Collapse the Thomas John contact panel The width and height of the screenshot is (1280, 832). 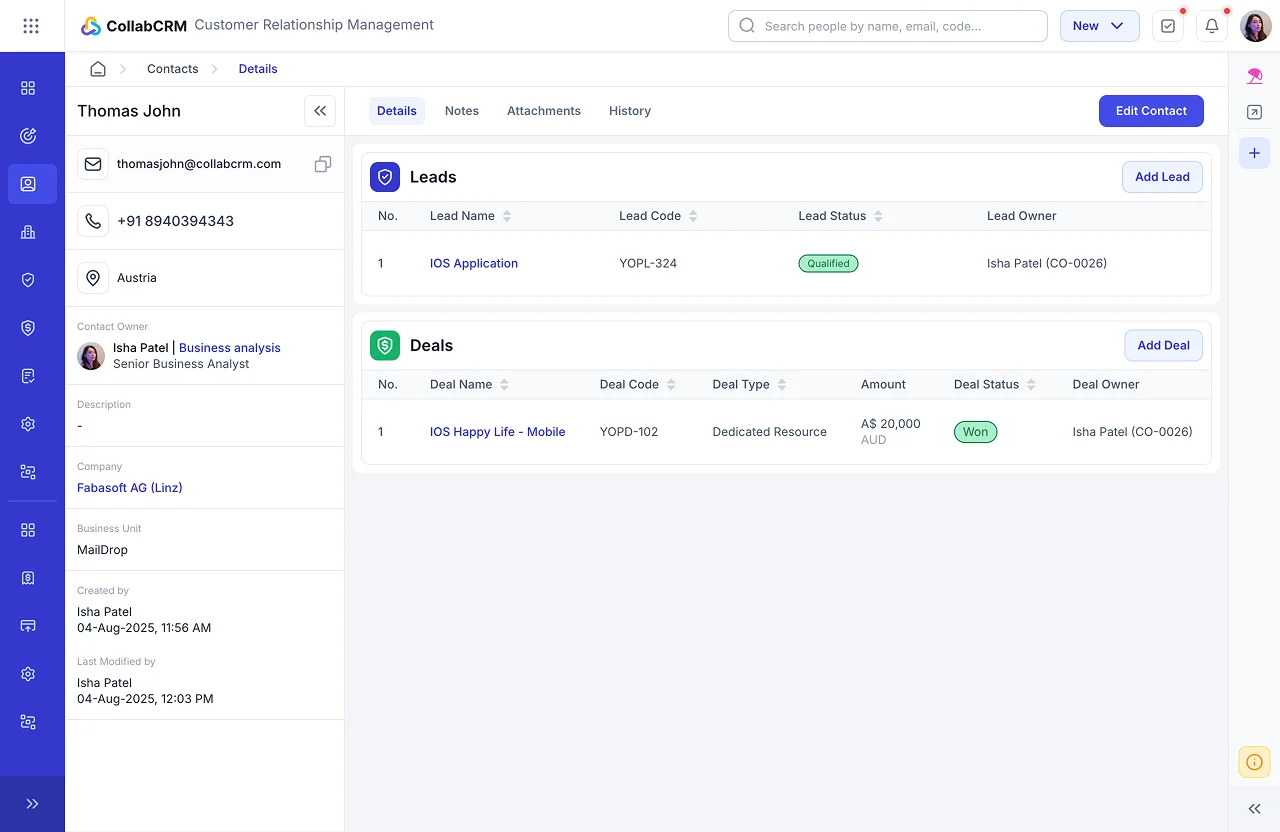320,111
